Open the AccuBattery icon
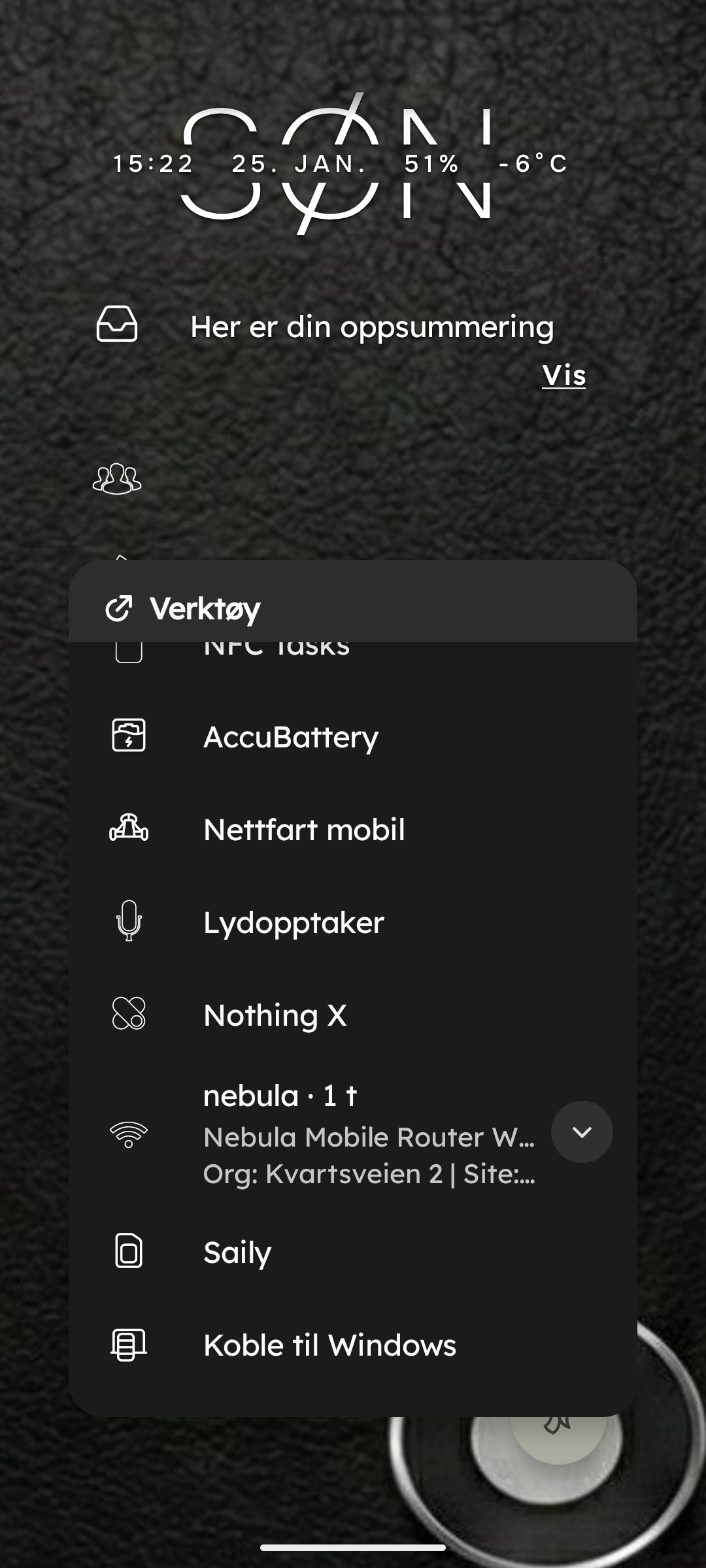This screenshot has width=706, height=1568. (129, 736)
